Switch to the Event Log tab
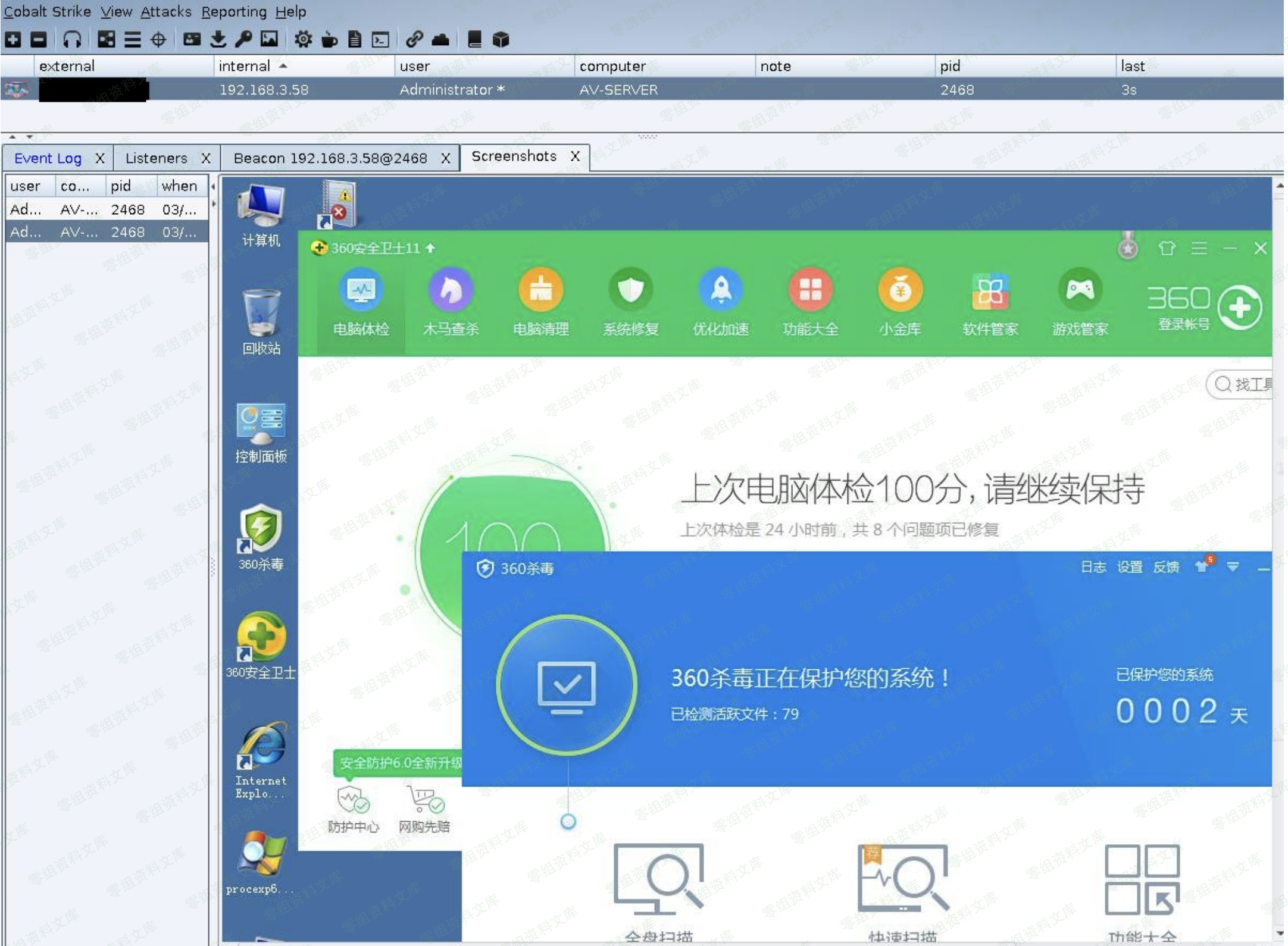Image resolution: width=1288 pixels, height=946 pixels. coord(48,158)
